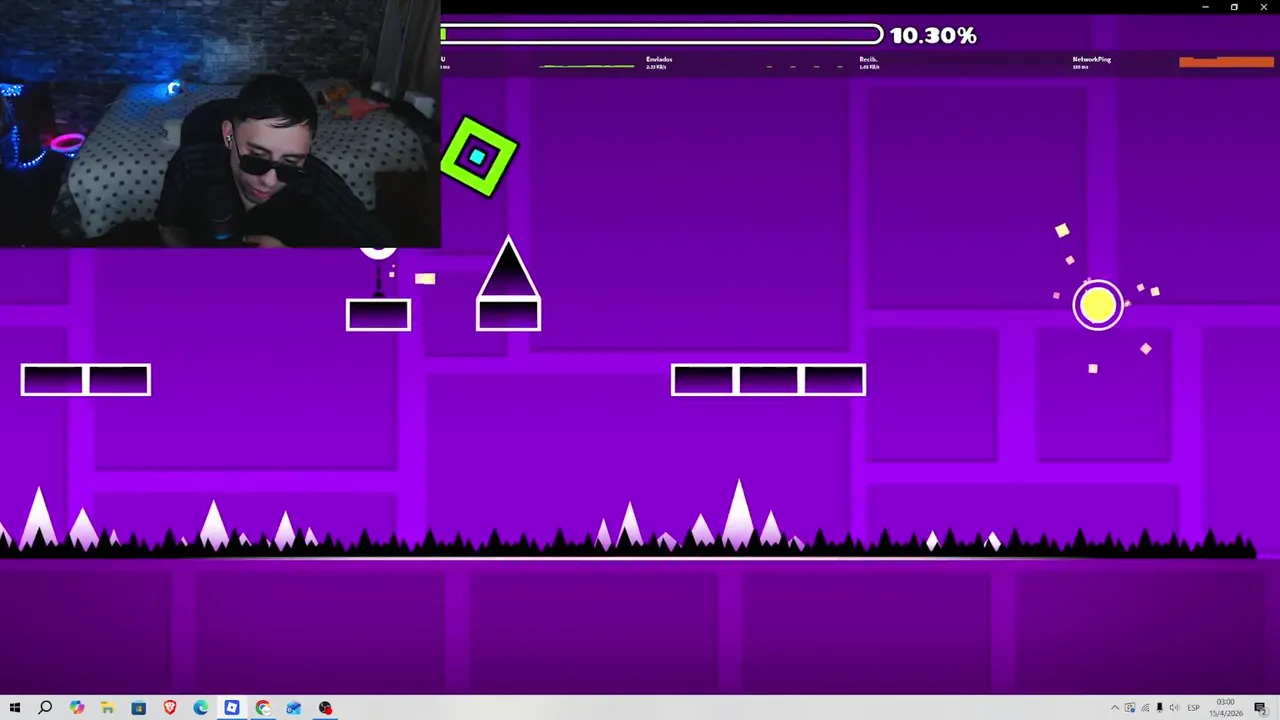Open taskbar Search magnifier
Image resolution: width=1280 pixels, height=720 pixels.
click(x=45, y=708)
